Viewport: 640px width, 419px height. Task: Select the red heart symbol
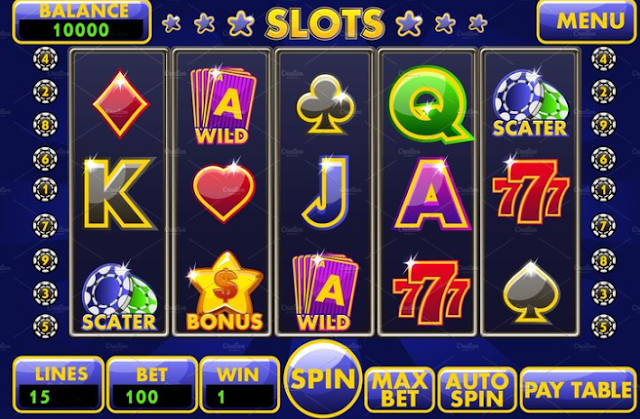click(x=224, y=193)
